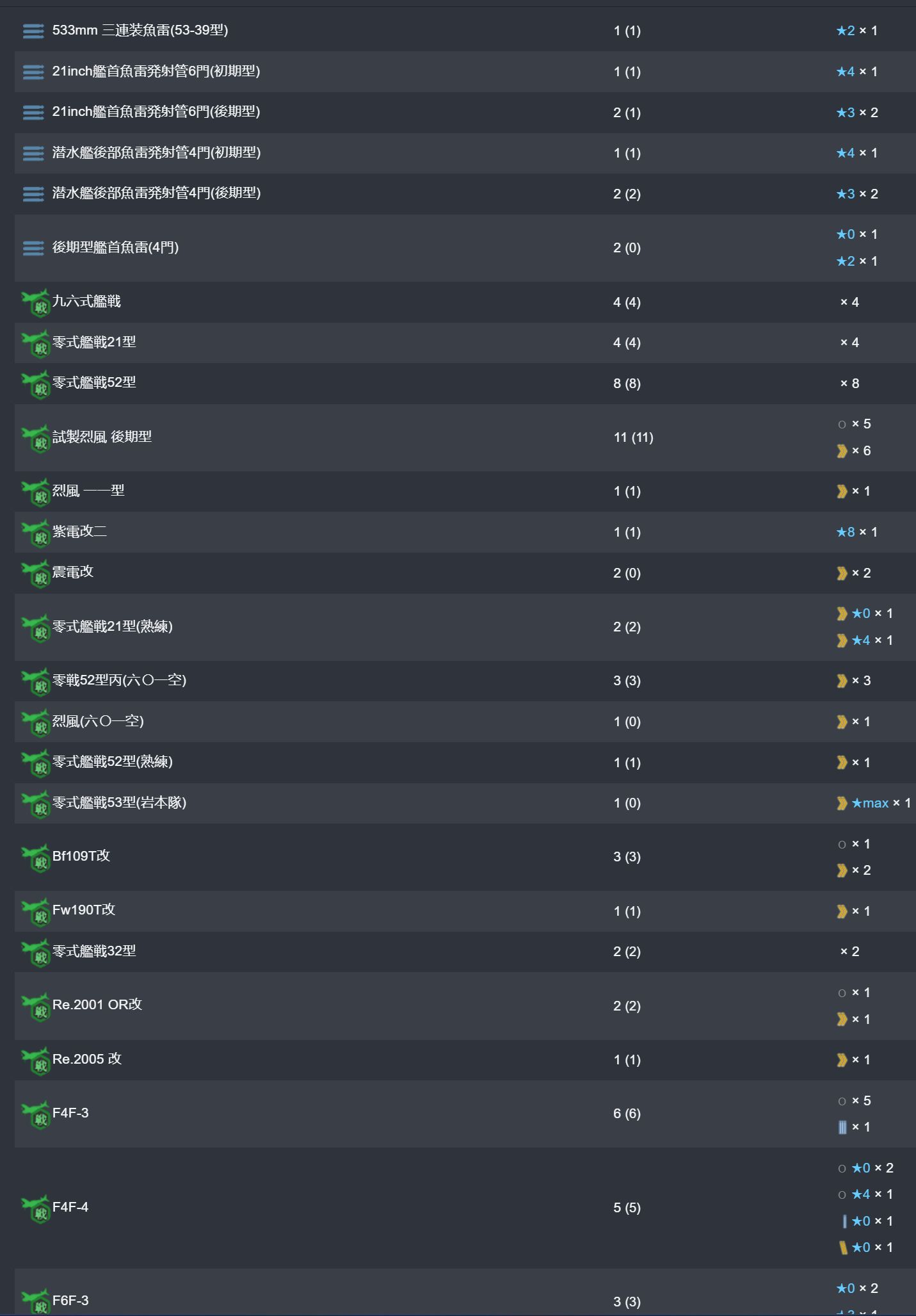The height and width of the screenshot is (1316, 916).
Task: Select the ★8 × 1 entry for 紫電改二
Action: tap(857, 532)
